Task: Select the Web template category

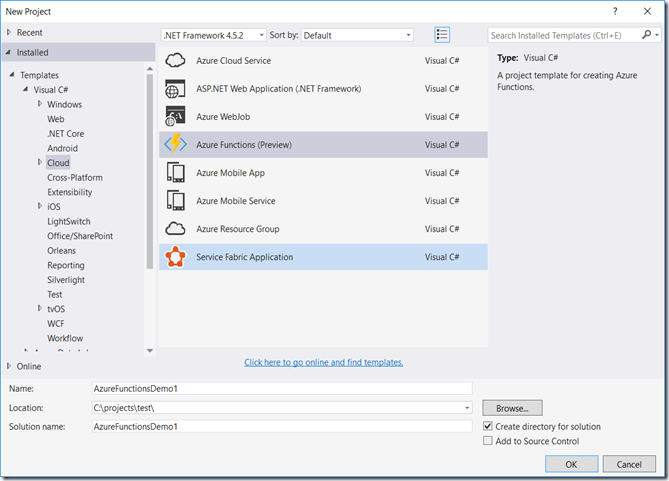Action: [x=56, y=119]
